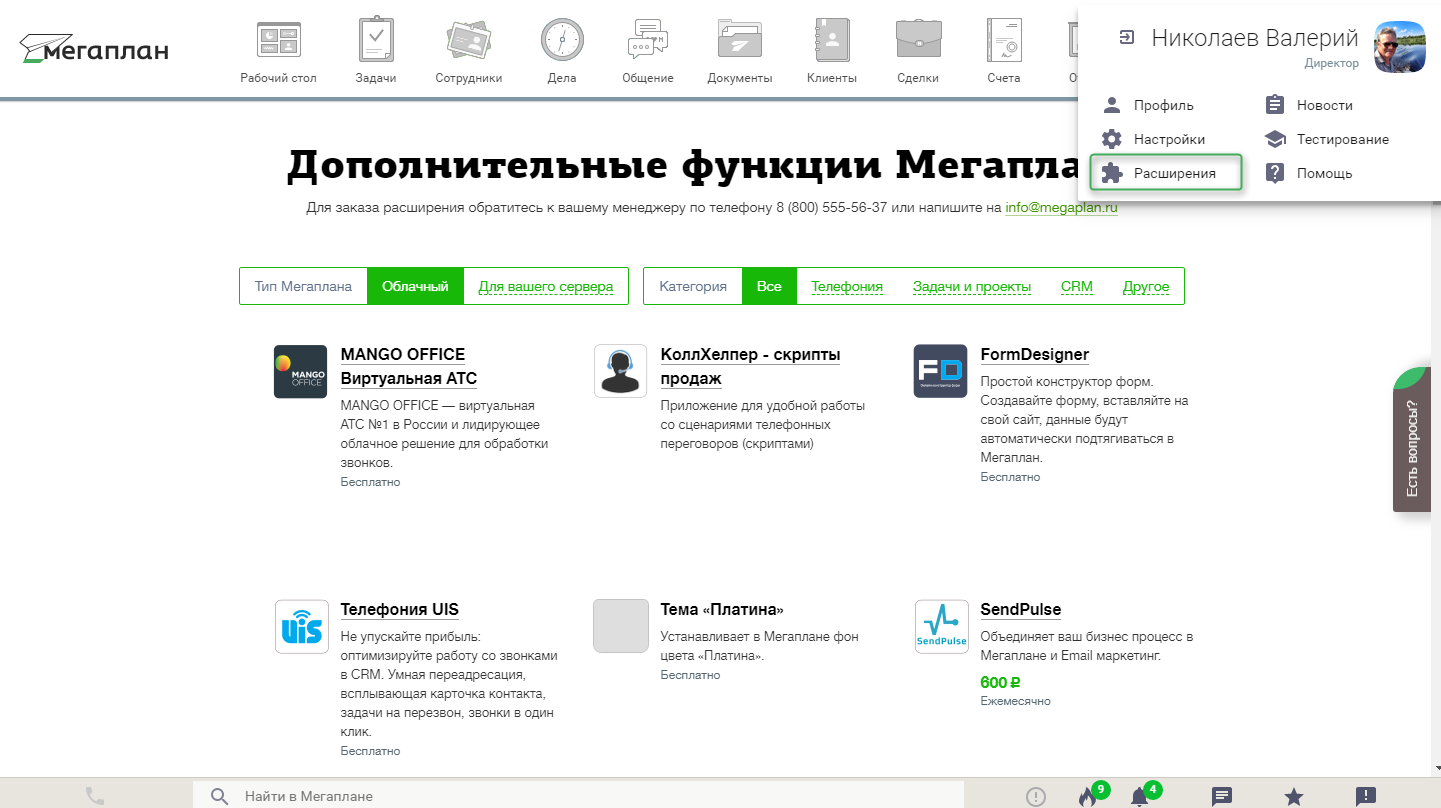The width and height of the screenshot is (1441, 808).
Task: Filter extensions by CRM
Action: 1077,286
